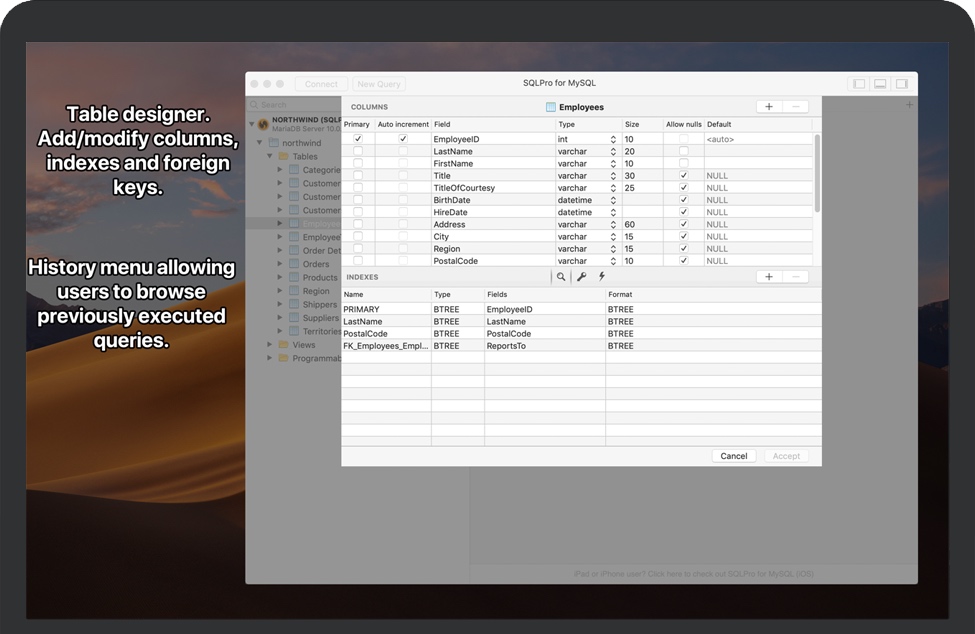Open the foreign key editor icon
Viewport: 975px width, 634px height.
pos(583,277)
